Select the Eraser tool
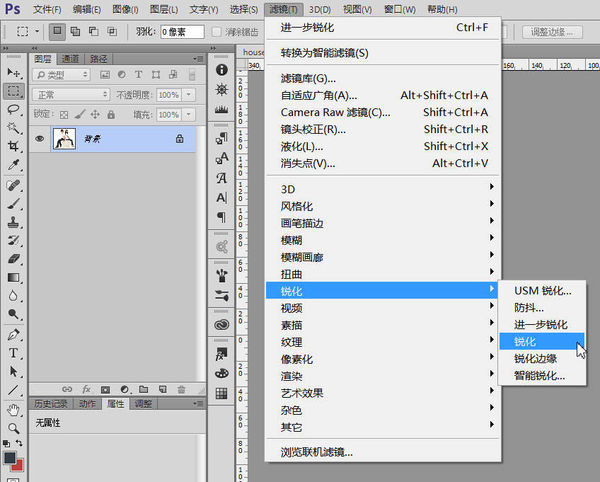600x482 pixels. [x=13, y=259]
